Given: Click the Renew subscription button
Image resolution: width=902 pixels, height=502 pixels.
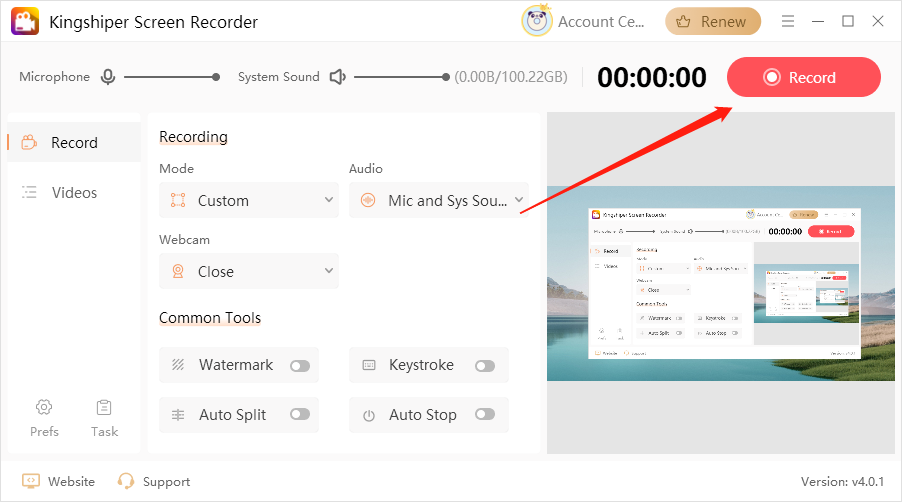Looking at the screenshot, I should tap(712, 21).
